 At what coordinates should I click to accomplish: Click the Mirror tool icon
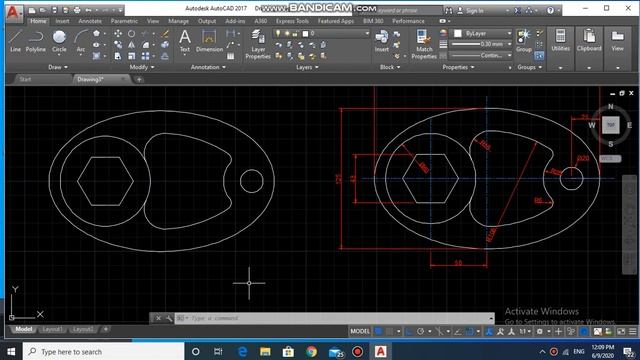131,45
